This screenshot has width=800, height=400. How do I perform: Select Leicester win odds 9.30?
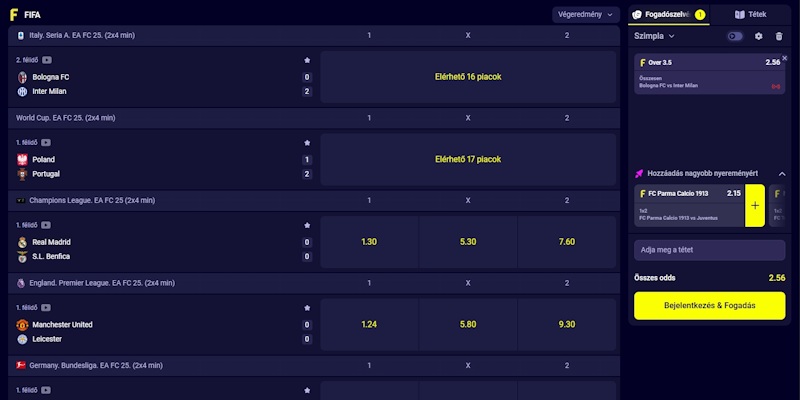[x=567, y=324]
